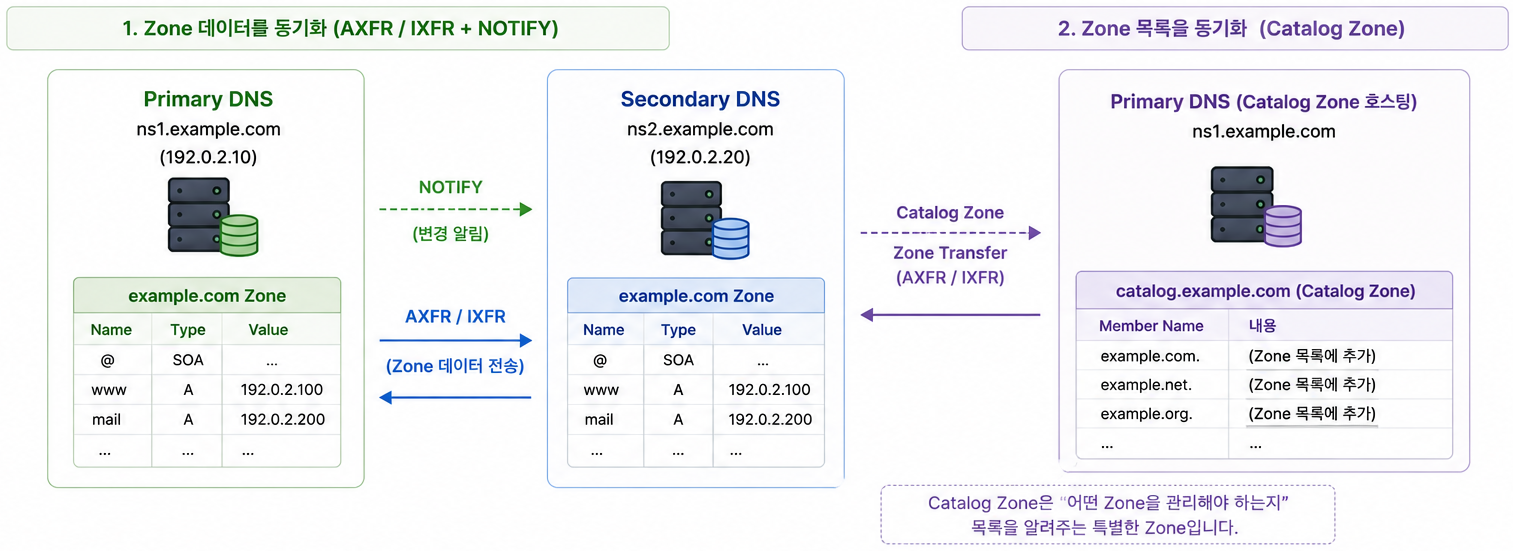Click the '(192.0.2.10)' address text
Viewport: 1513px width, 551px height.
click(x=208, y=157)
